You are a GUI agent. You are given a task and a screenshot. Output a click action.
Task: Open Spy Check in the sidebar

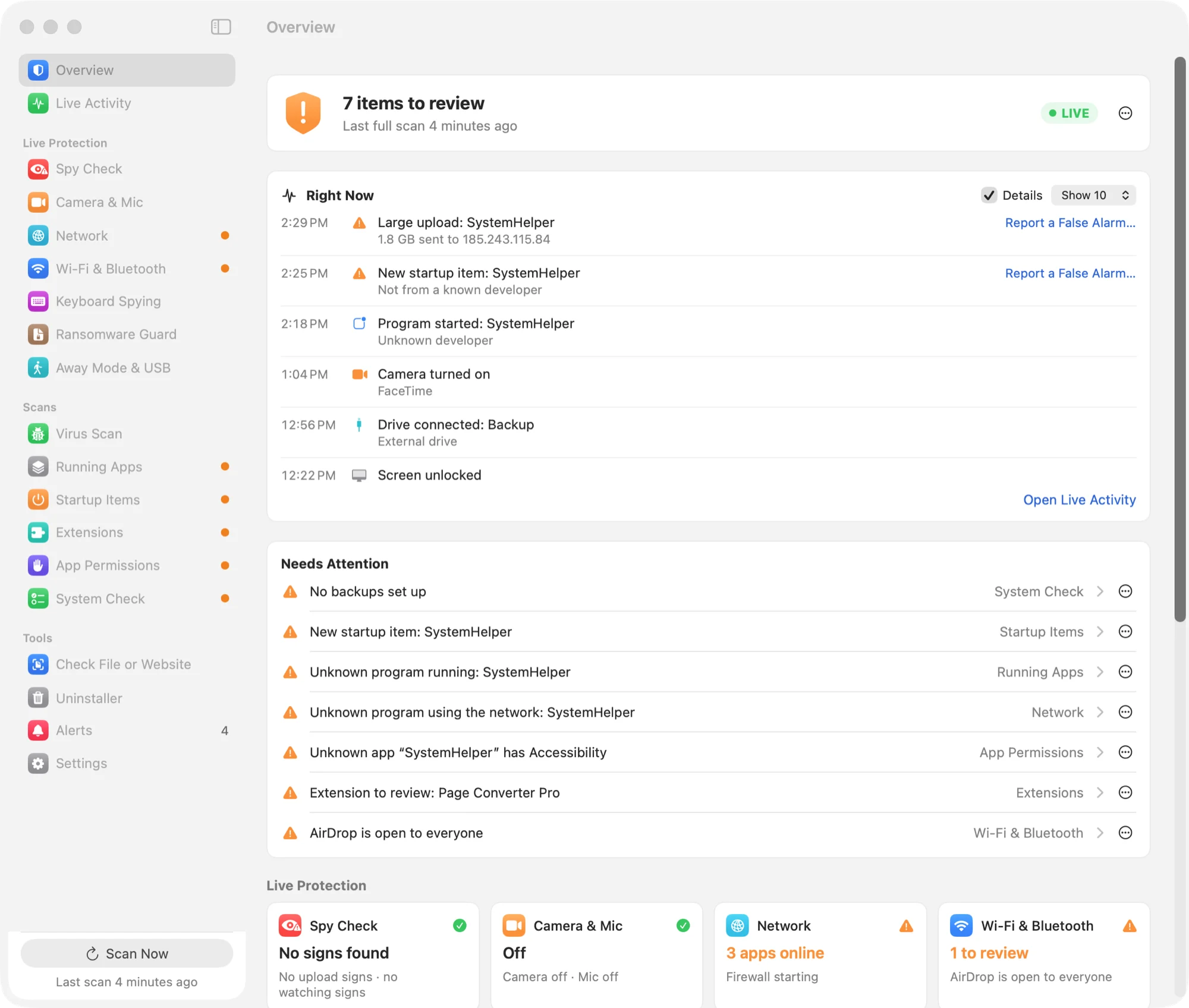pos(127,169)
